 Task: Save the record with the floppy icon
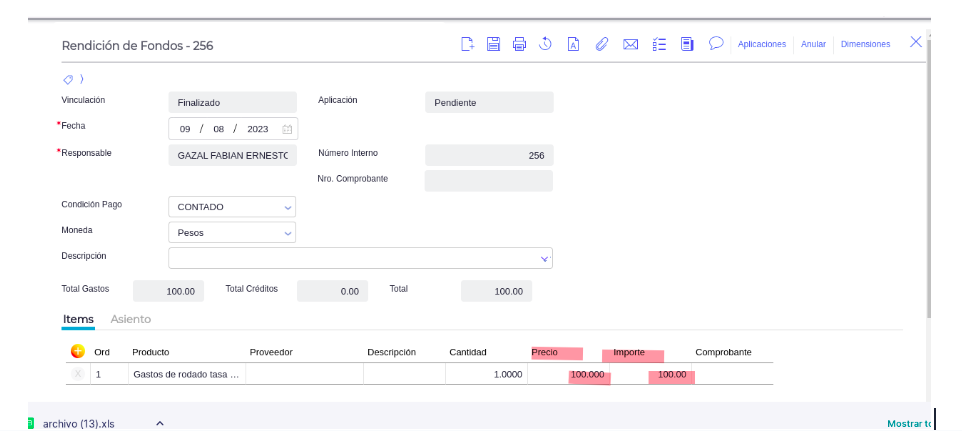coord(493,44)
